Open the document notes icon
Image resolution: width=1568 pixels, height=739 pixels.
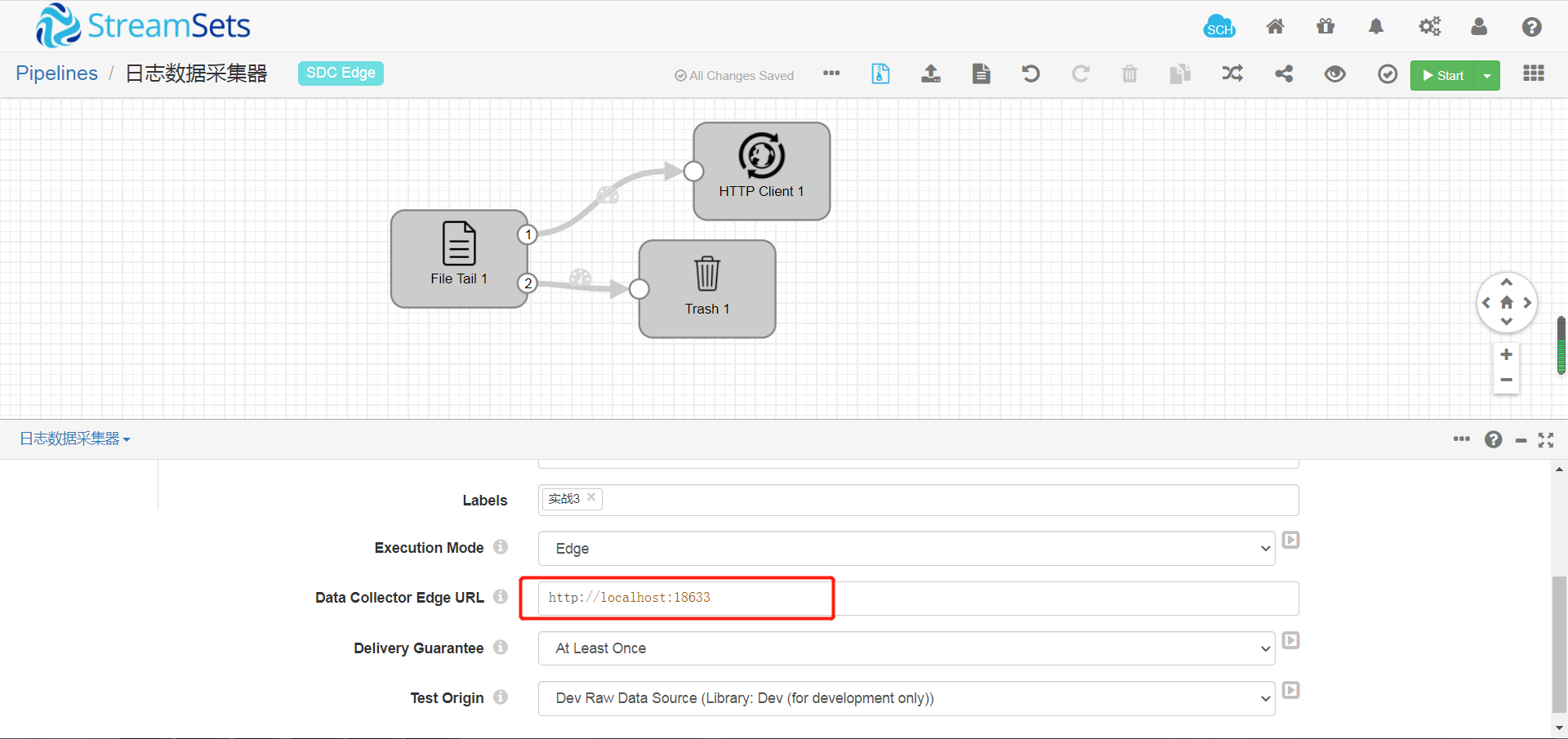point(982,74)
